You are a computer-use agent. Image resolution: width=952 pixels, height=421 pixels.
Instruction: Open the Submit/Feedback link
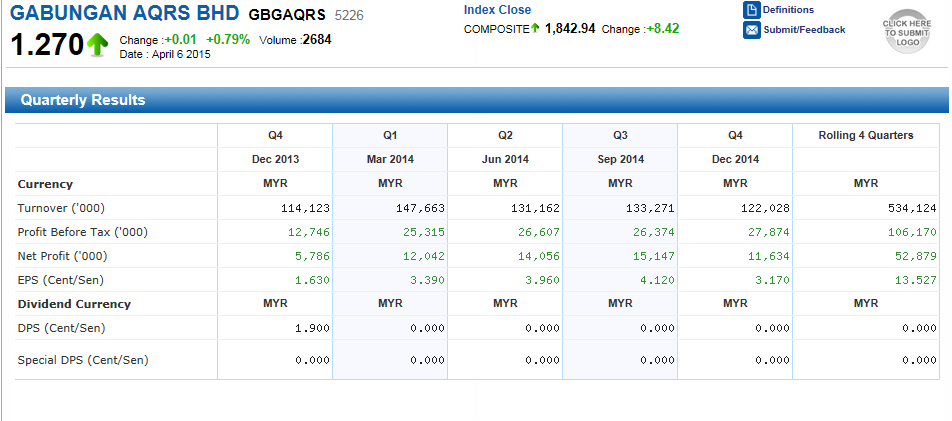coord(804,30)
